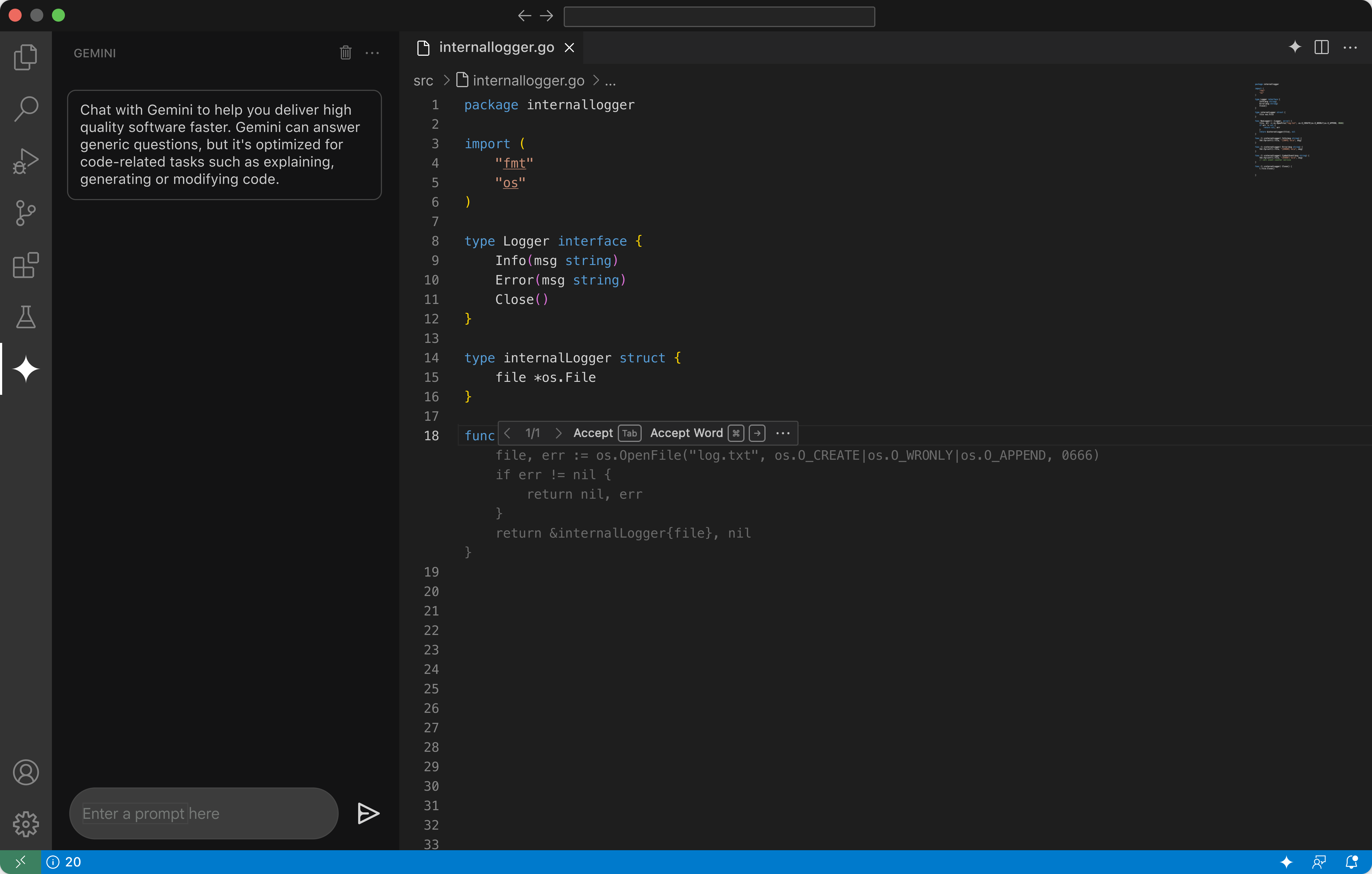Open the Extensions view
Image resolution: width=1372 pixels, height=874 pixels.
(25, 265)
